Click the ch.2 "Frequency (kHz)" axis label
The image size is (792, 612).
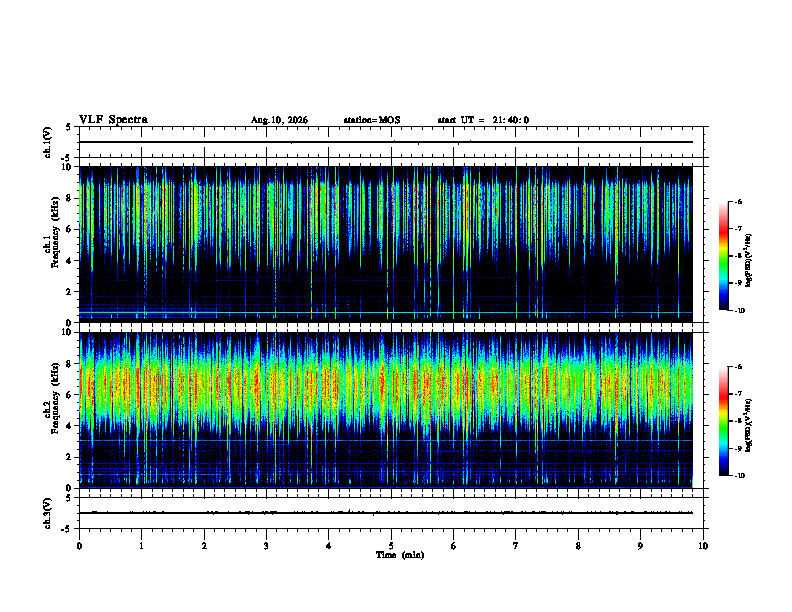click(55, 398)
